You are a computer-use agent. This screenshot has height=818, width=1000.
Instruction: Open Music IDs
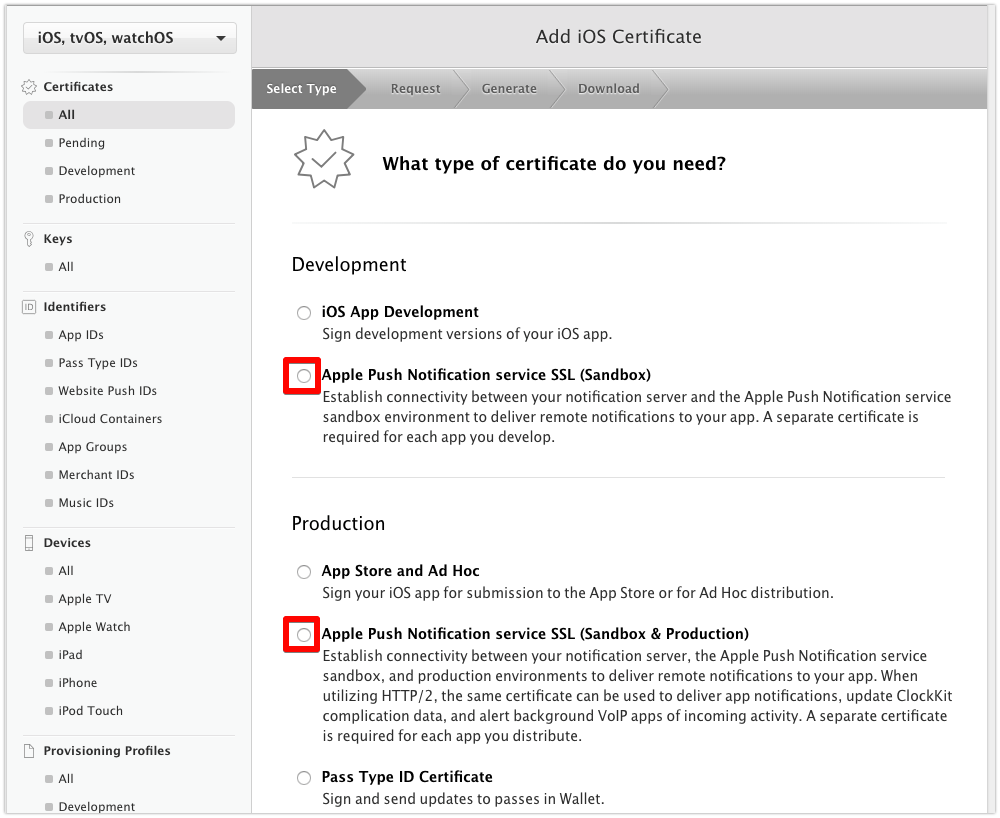(86, 503)
